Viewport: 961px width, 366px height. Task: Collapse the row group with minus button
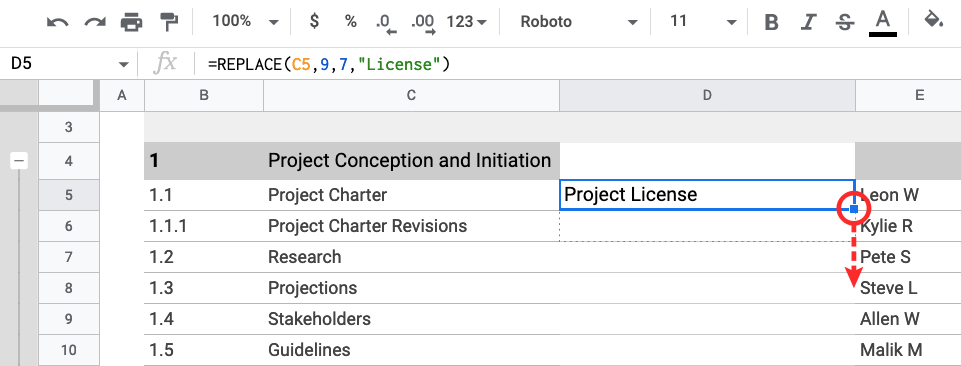coord(20,161)
